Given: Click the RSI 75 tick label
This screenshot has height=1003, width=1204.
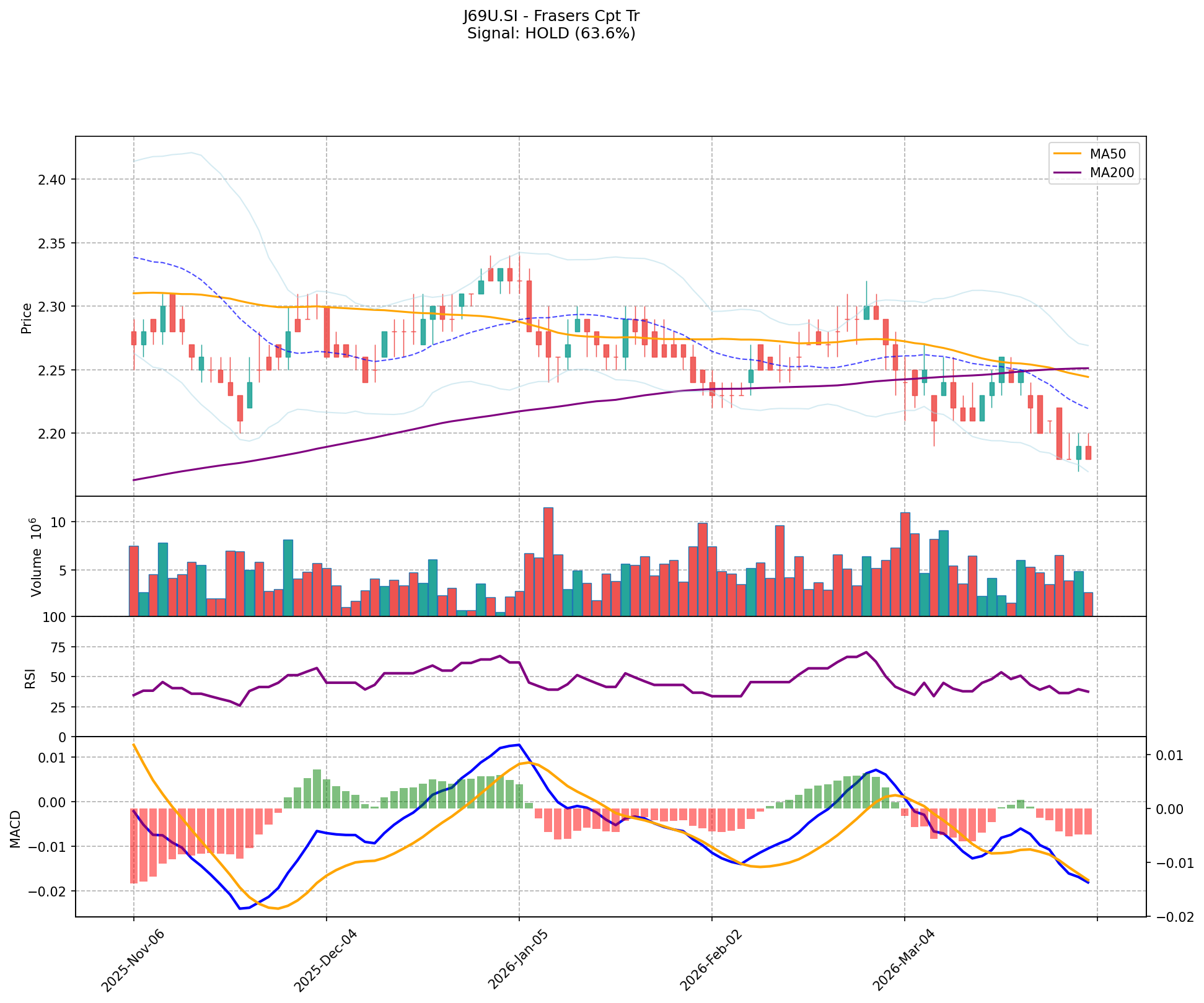Looking at the screenshot, I should (57, 647).
